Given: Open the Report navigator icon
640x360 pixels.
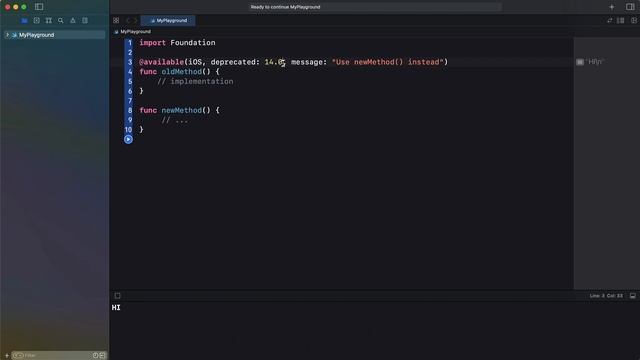Looking at the screenshot, I should click(85, 20).
